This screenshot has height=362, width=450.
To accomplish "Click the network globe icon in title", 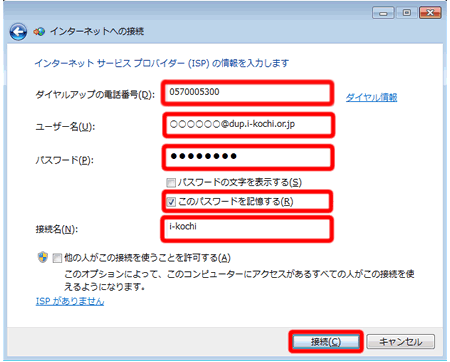I will click(39, 32).
